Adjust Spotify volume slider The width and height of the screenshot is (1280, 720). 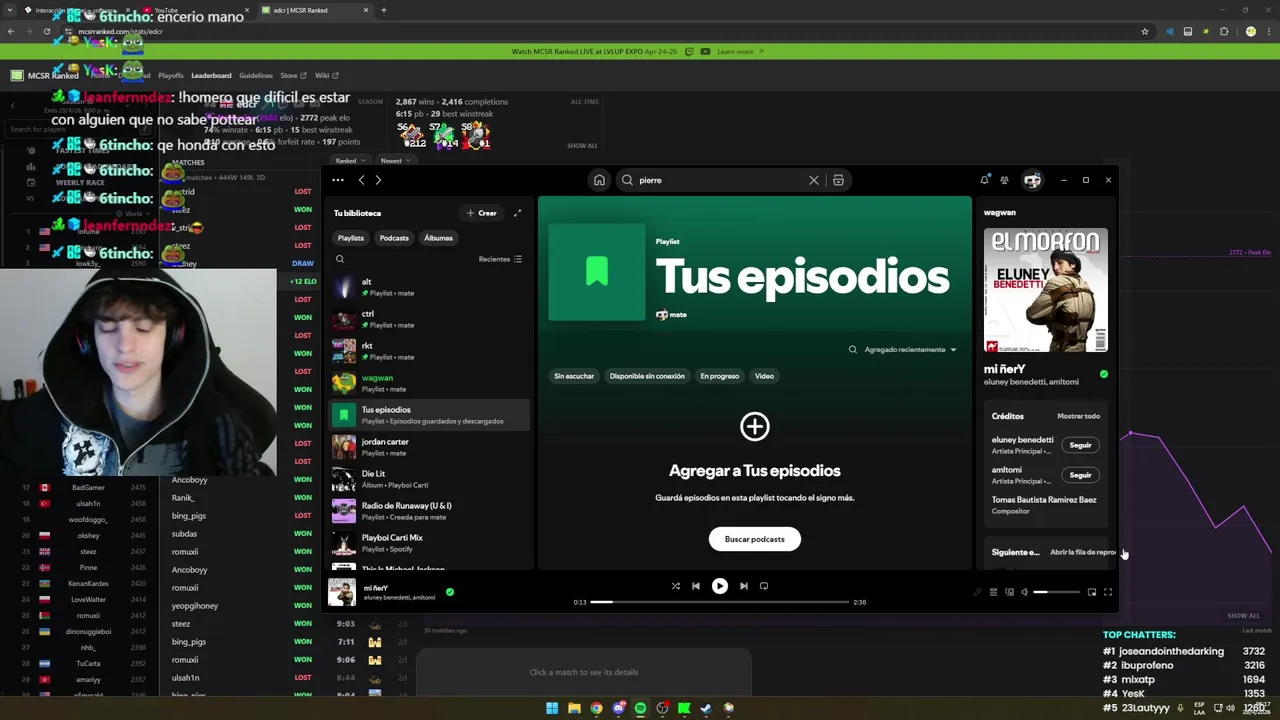(1056, 592)
